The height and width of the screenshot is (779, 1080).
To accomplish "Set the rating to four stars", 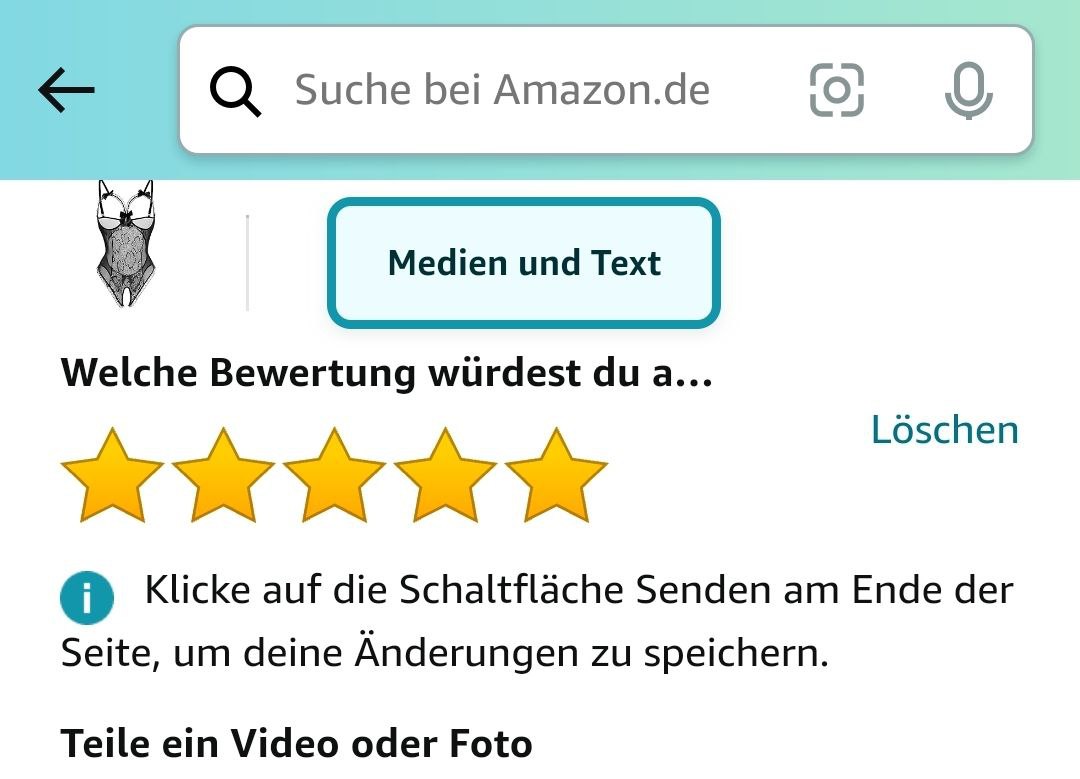I will pyautogui.click(x=445, y=475).
